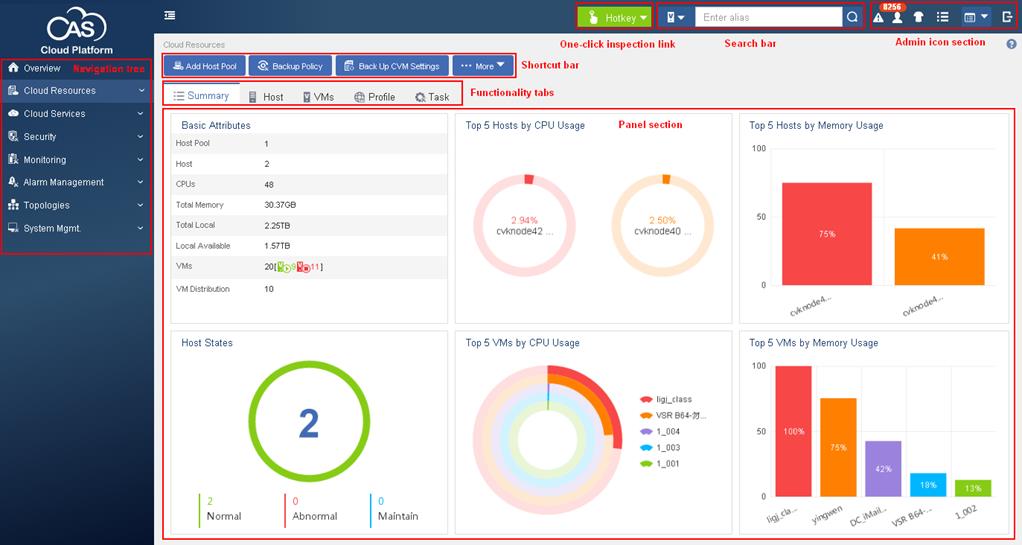Image resolution: width=1022 pixels, height=545 pixels.
Task: Expand the Alarm Management chevron
Action: pyautogui.click(x=141, y=183)
